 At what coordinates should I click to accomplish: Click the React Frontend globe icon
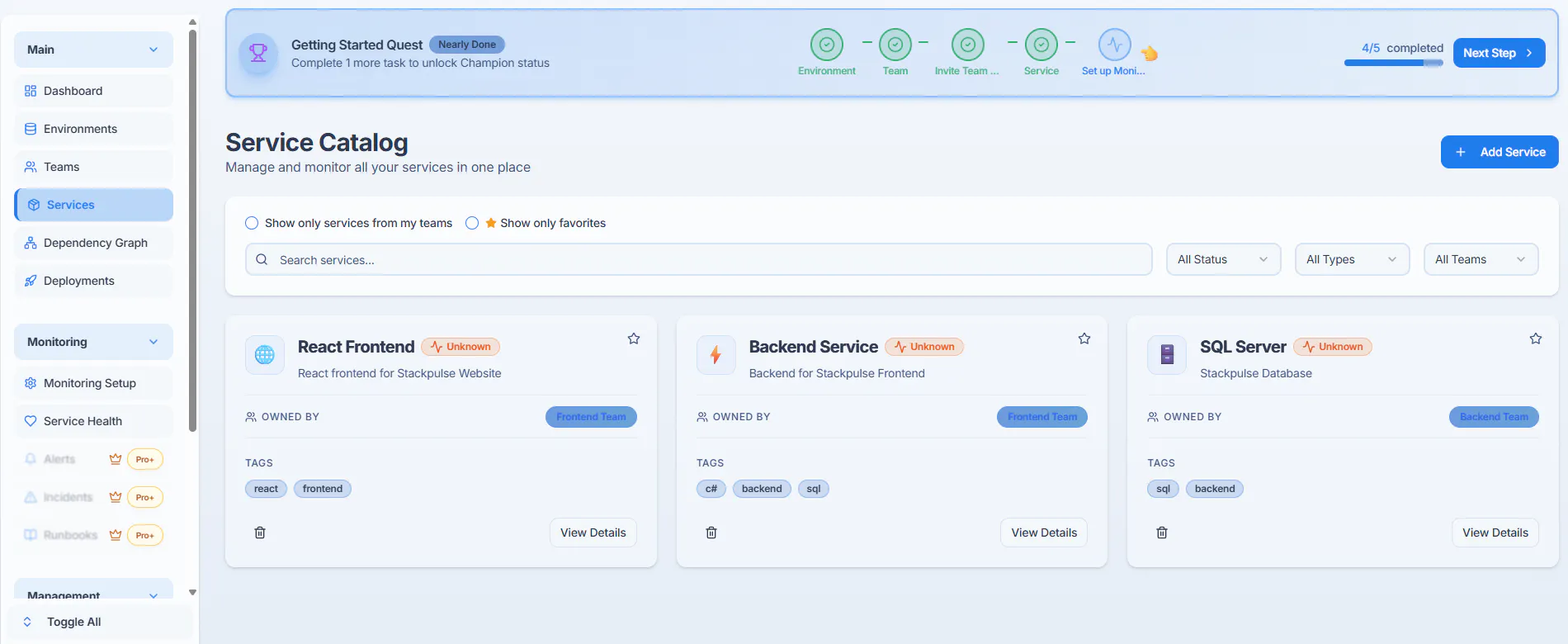(265, 355)
